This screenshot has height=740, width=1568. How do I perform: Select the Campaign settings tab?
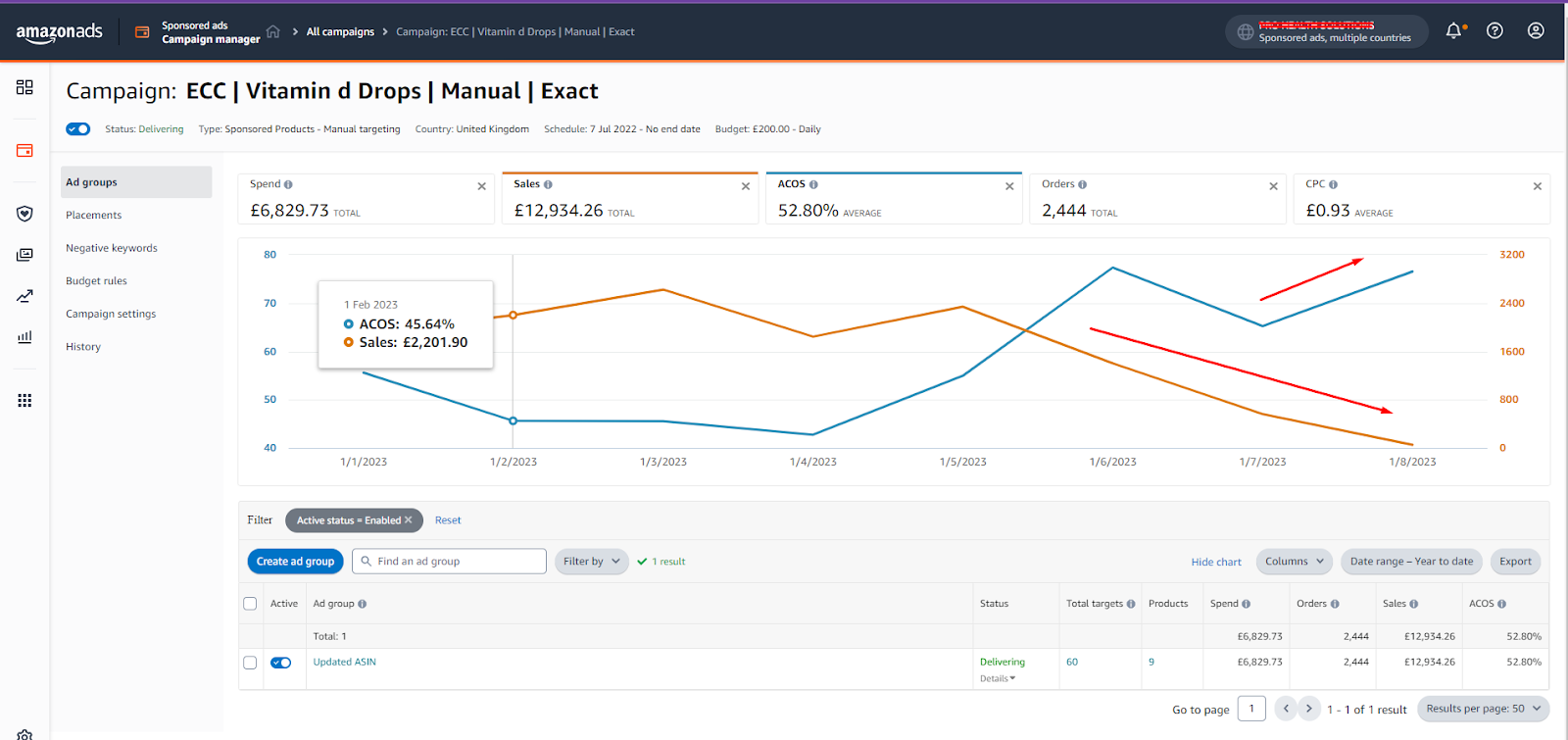point(111,314)
